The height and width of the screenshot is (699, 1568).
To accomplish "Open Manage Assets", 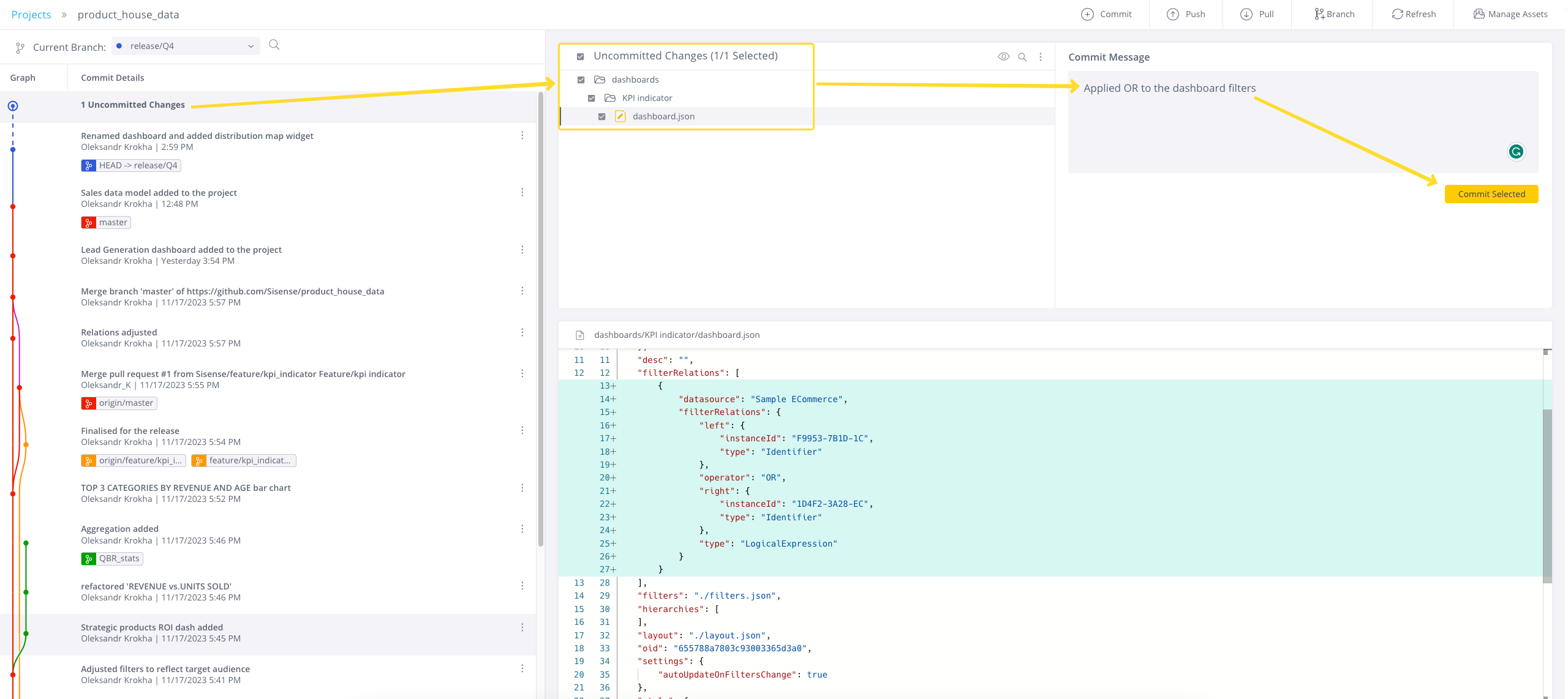I will (x=1510, y=14).
